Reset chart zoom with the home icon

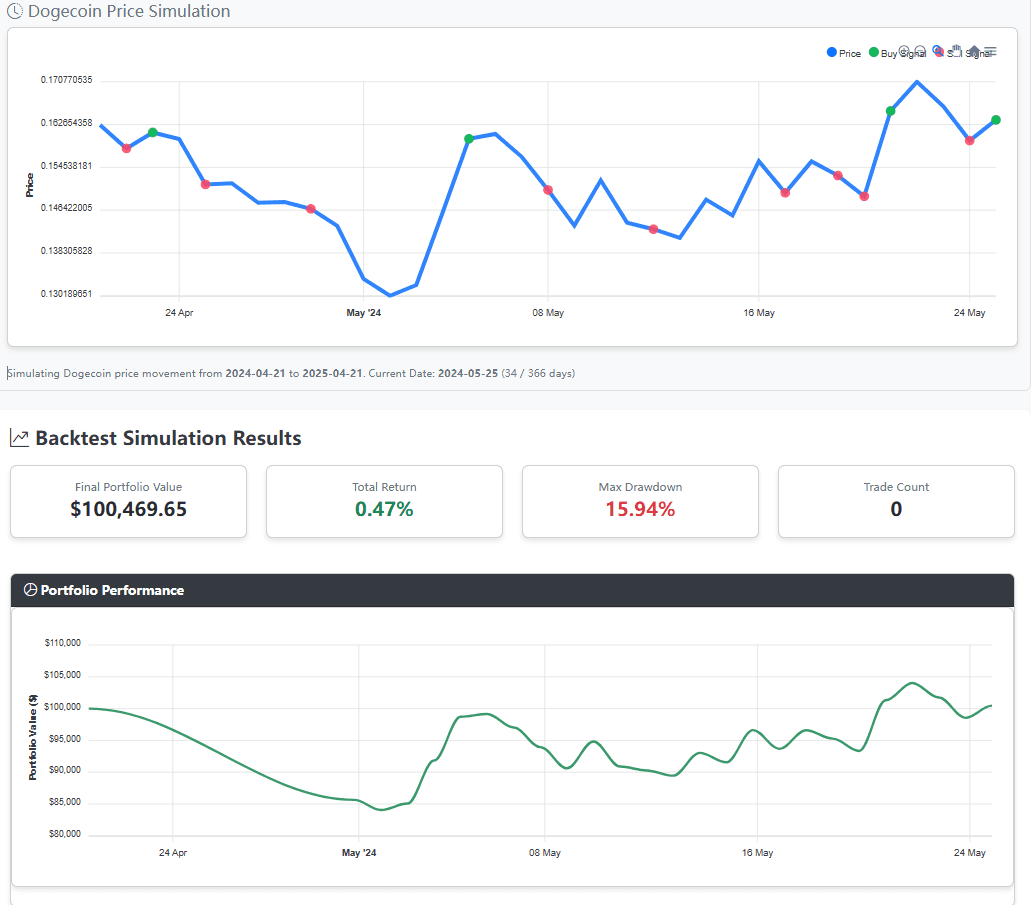pyautogui.click(x=974, y=51)
